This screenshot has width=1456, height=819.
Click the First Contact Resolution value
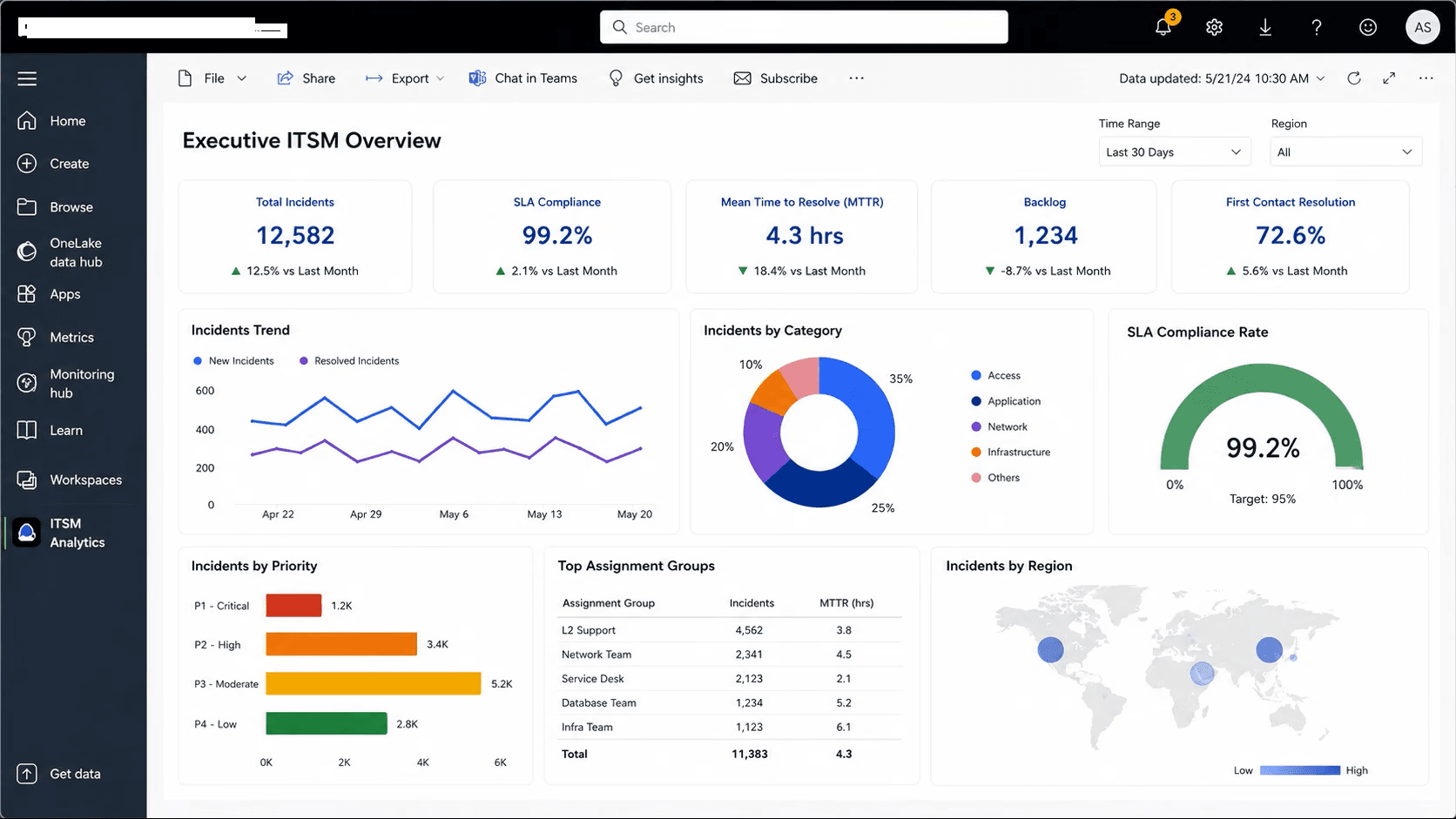(1291, 236)
